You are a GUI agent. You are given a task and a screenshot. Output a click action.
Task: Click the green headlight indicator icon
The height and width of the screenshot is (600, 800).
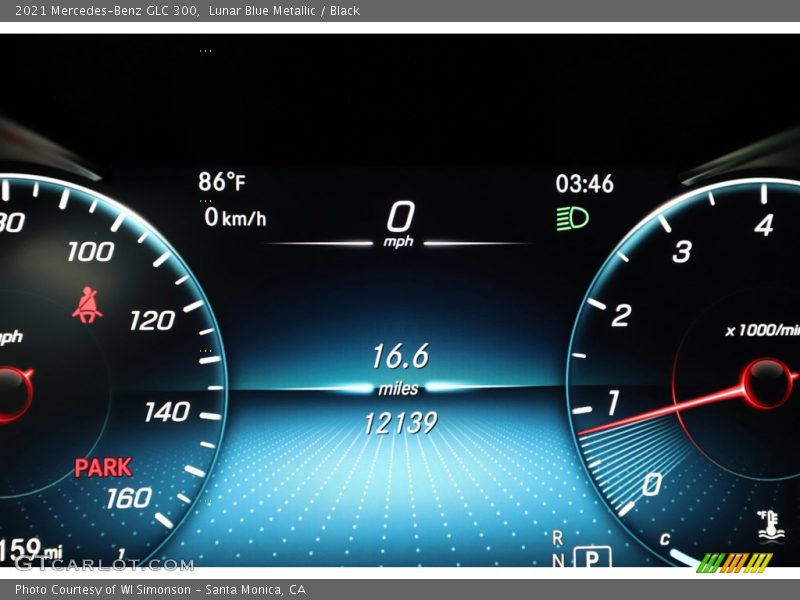click(x=572, y=219)
